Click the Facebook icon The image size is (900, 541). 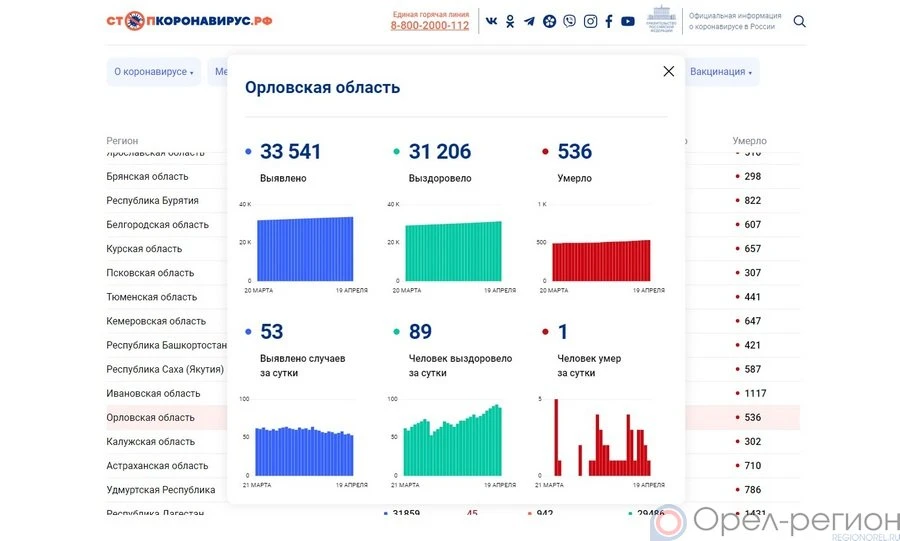(608, 21)
